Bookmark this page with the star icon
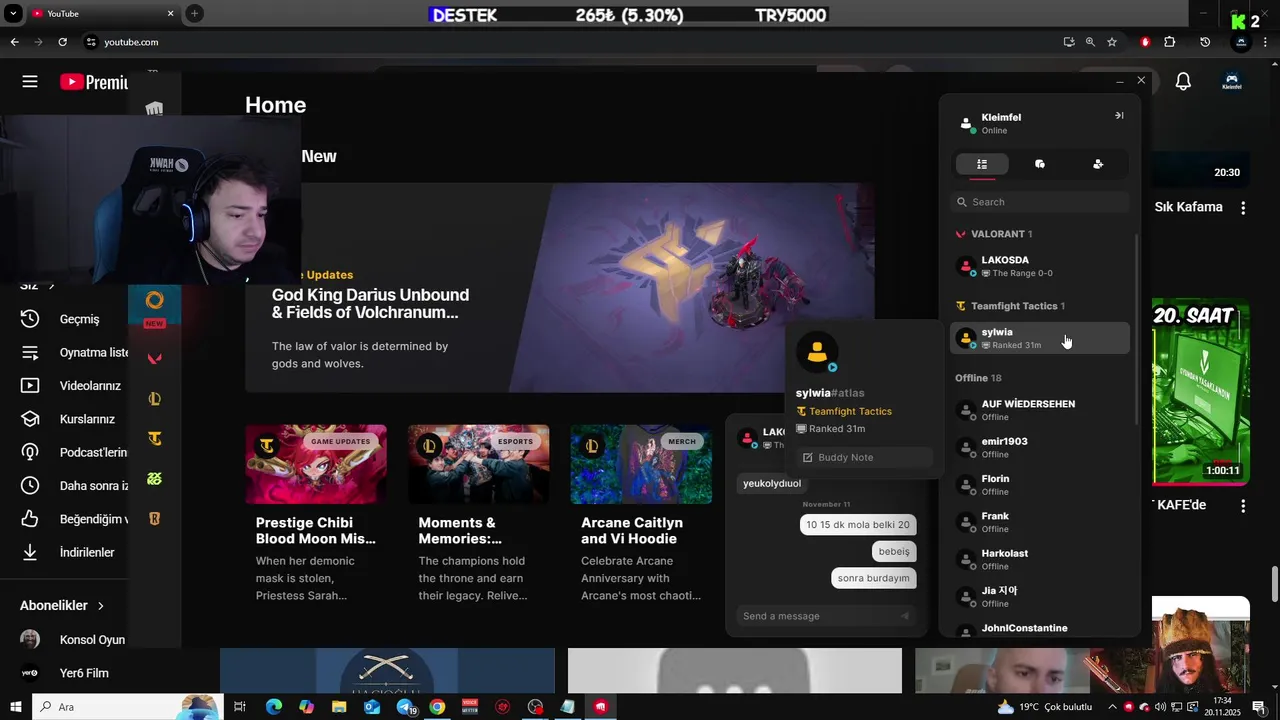The image size is (1280, 720). pos(1111,42)
